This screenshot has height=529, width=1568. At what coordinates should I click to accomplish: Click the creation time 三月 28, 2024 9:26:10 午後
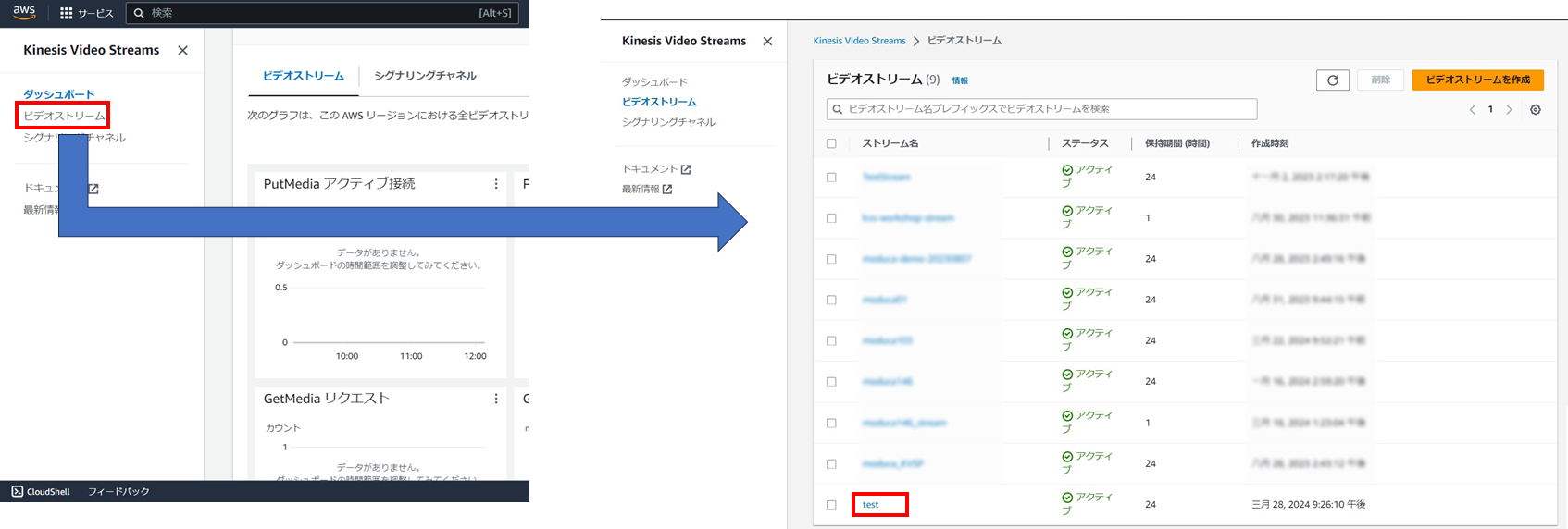[1309, 505]
